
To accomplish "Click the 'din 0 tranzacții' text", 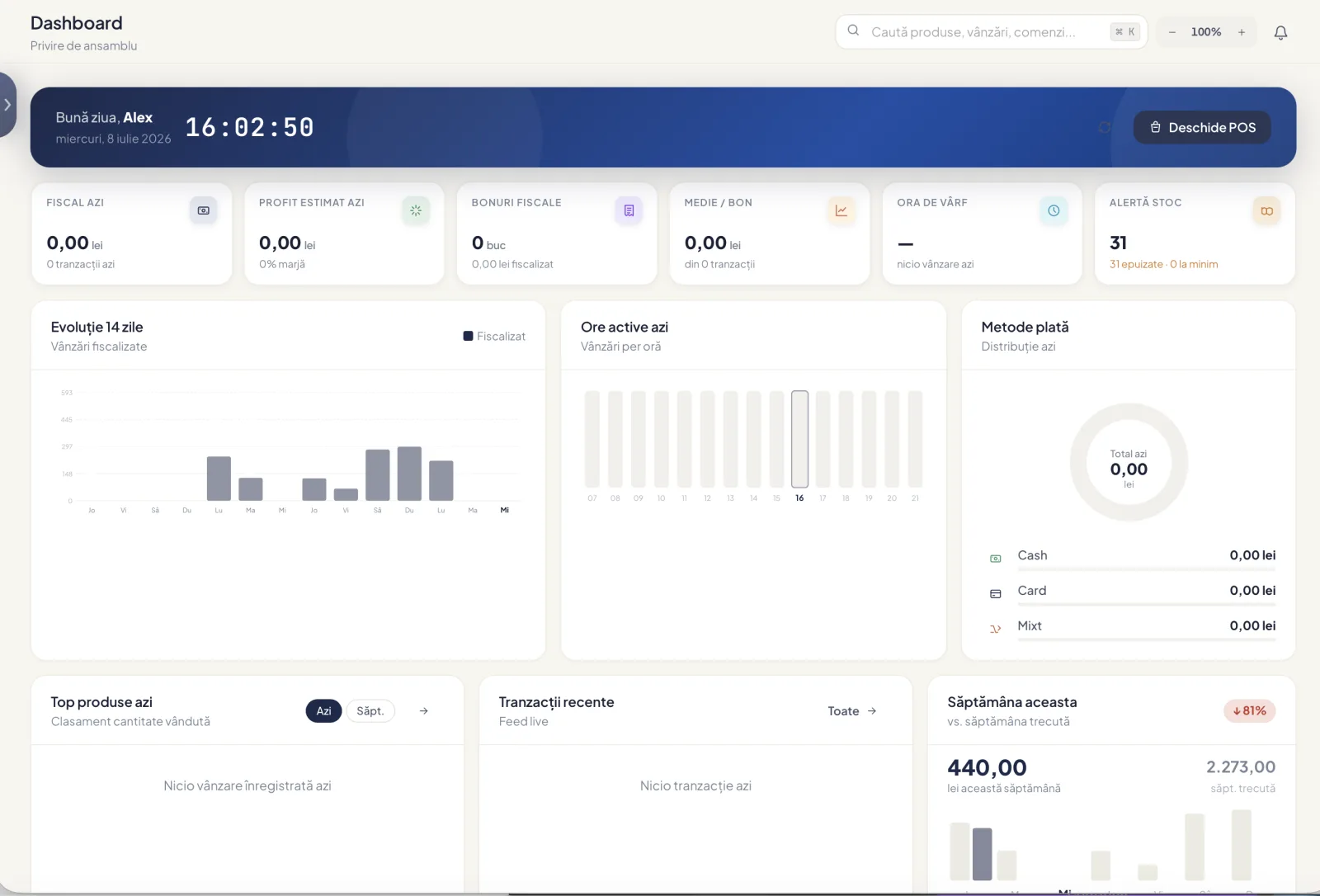I will 719,264.
